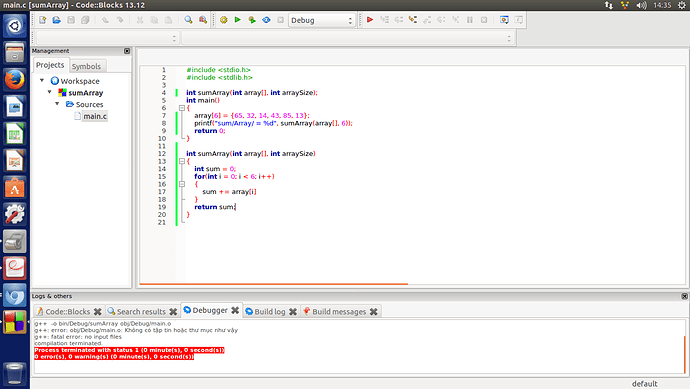The width and height of the screenshot is (690, 389).
Task: Open Firefox from the Ubuntu launcher
Action: pyautogui.click(x=15, y=80)
